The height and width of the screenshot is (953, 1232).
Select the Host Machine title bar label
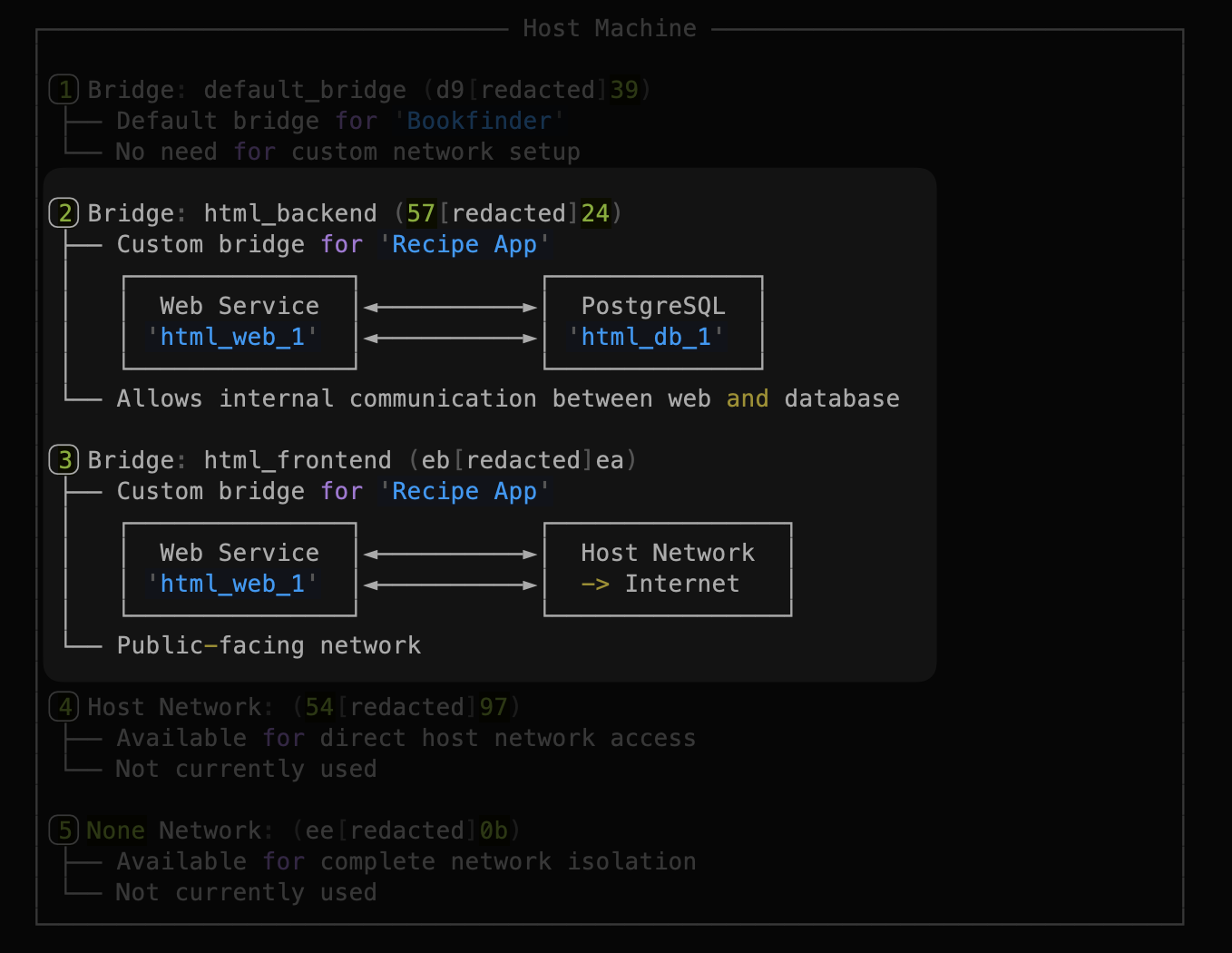(609, 27)
